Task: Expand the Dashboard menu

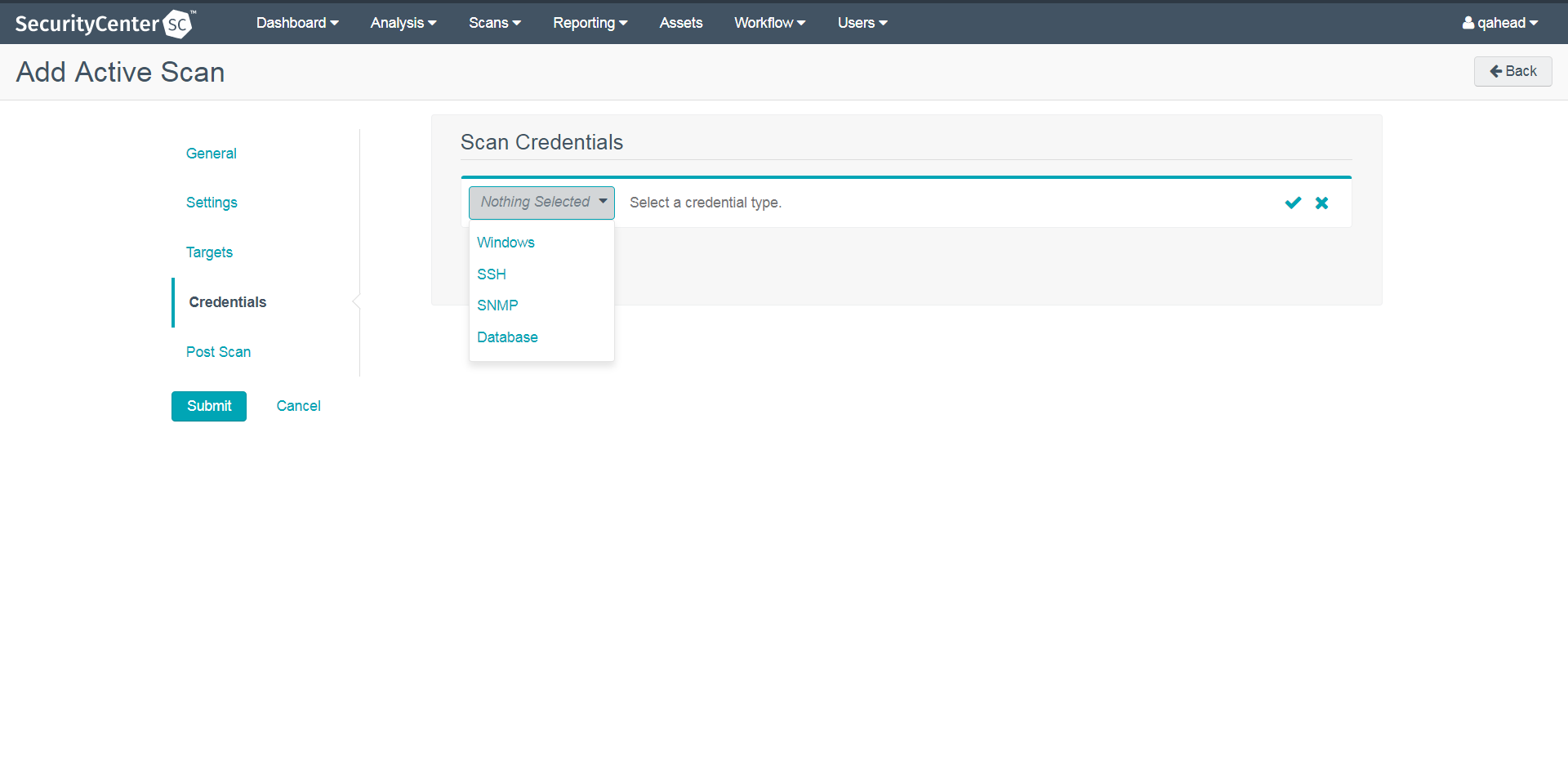Action: pos(297,23)
